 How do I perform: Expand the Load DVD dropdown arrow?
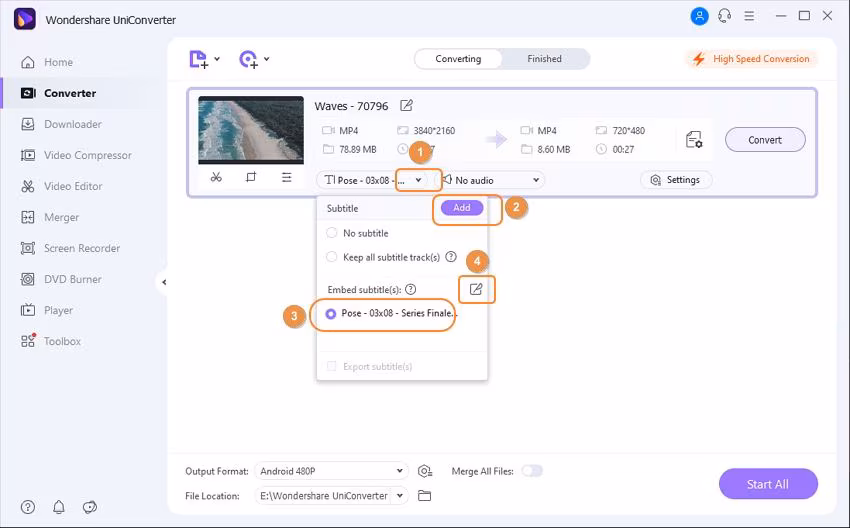click(x=267, y=59)
